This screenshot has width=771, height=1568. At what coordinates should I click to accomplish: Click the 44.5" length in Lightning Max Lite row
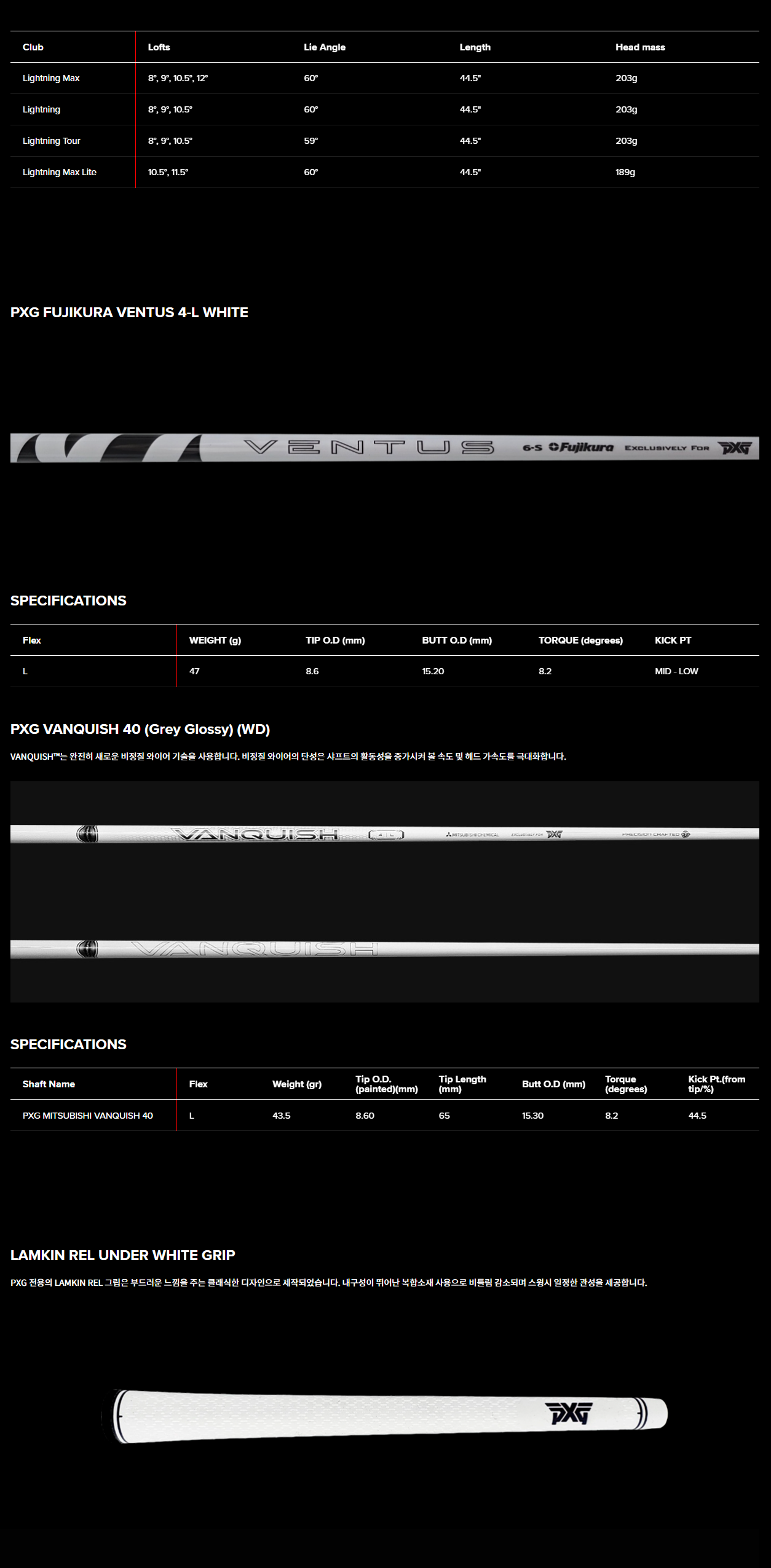click(470, 172)
